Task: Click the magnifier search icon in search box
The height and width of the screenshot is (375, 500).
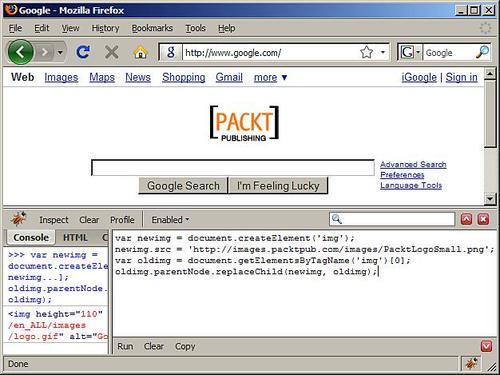Action: [482, 52]
